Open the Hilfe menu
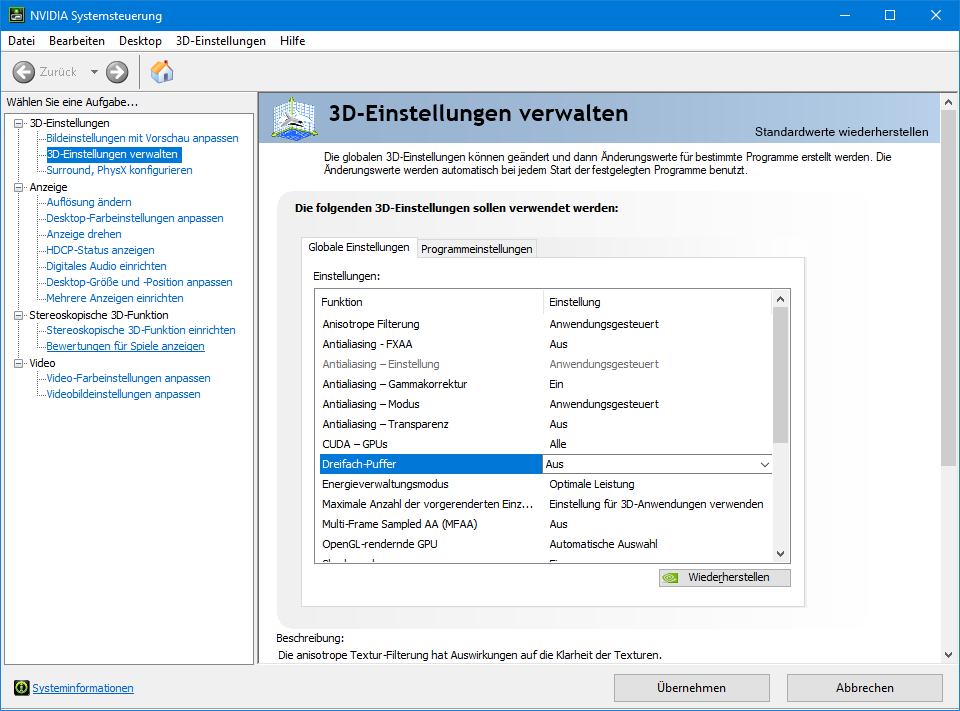The height and width of the screenshot is (711, 960). (x=293, y=41)
